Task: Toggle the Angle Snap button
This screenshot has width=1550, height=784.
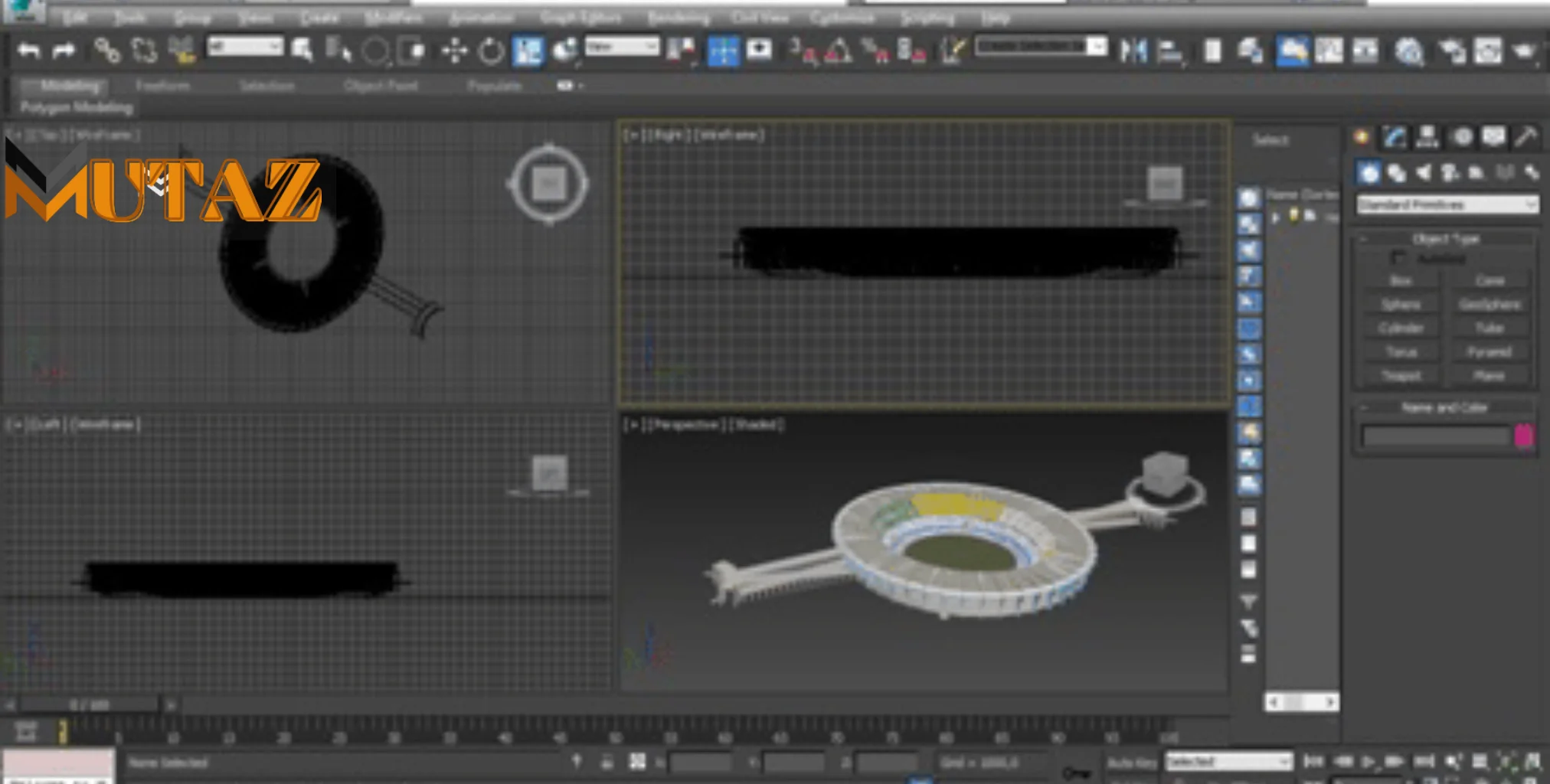Action: [839, 51]
